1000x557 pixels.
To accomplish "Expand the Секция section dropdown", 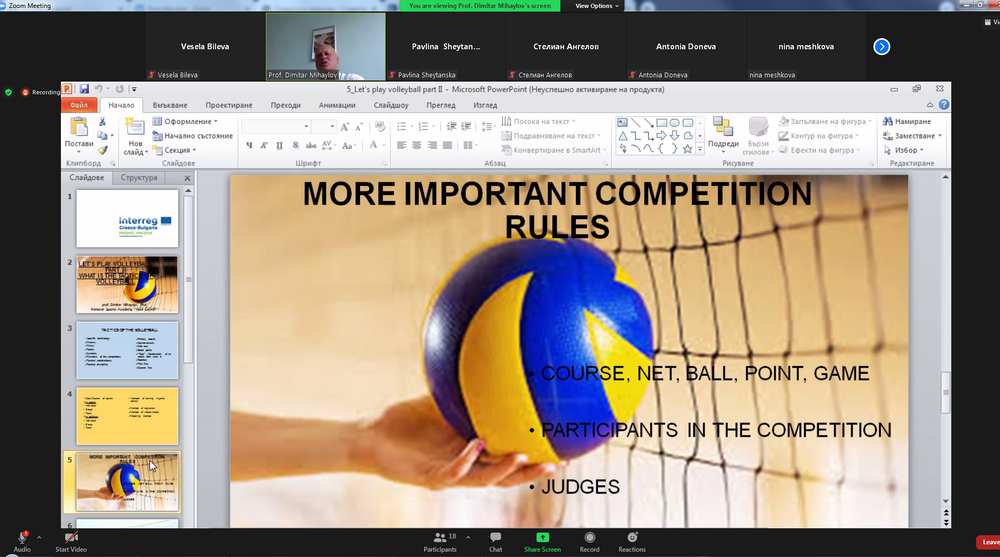I will coord(180,150).
